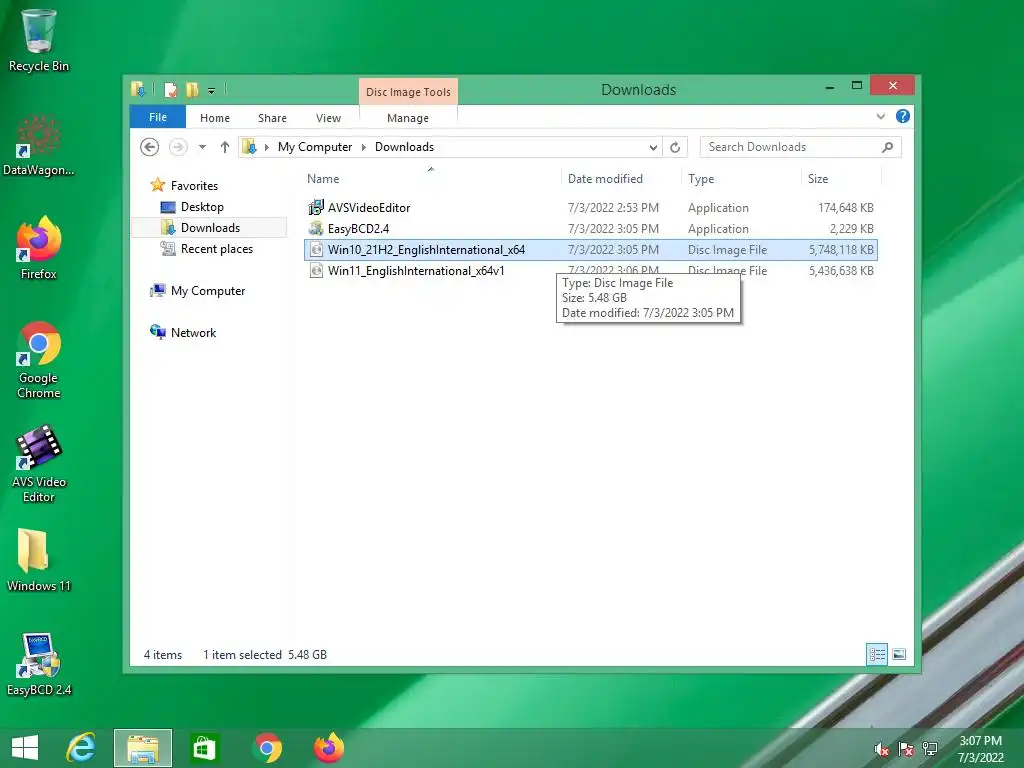Open the Home ribbon tab

(x=215, y=118)
